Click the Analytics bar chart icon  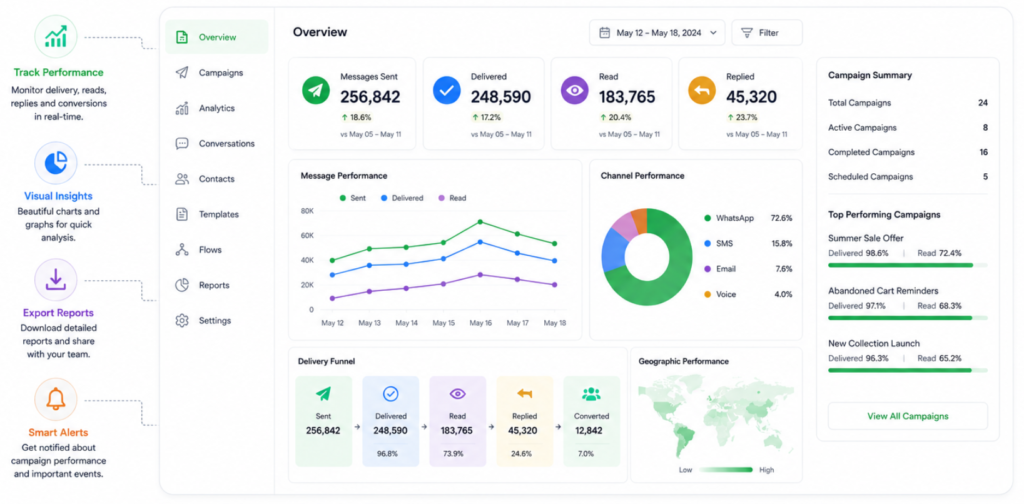(182, 108)
